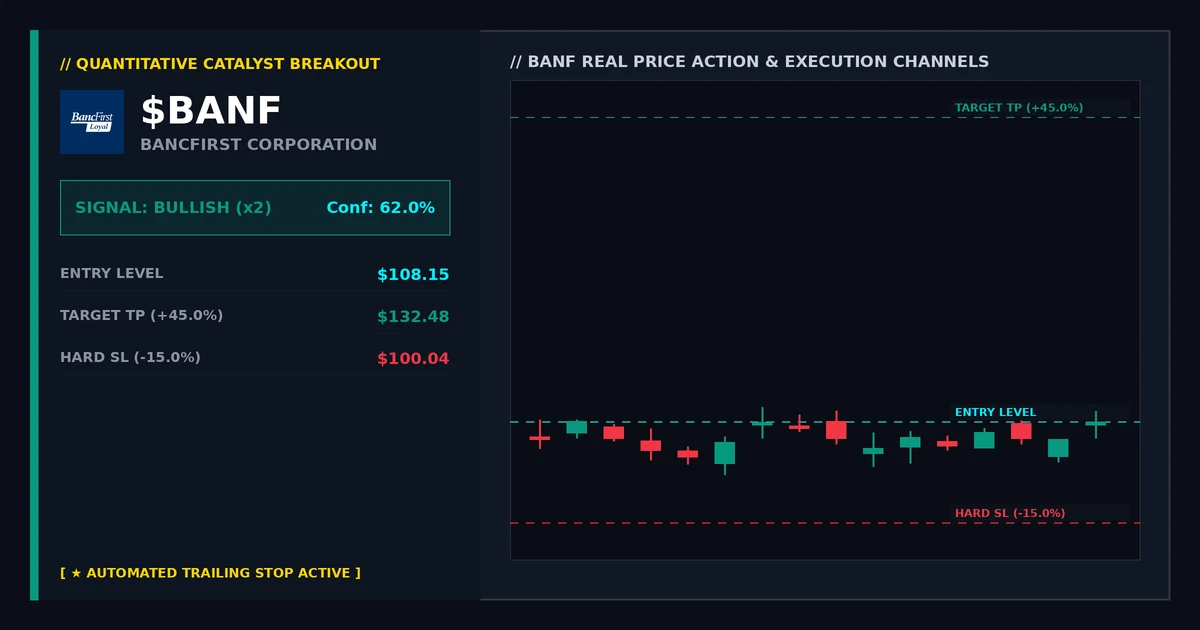Click the ENTRY LEVEL chart line label
Screen dimensions: 1200x630
[995, 412]
